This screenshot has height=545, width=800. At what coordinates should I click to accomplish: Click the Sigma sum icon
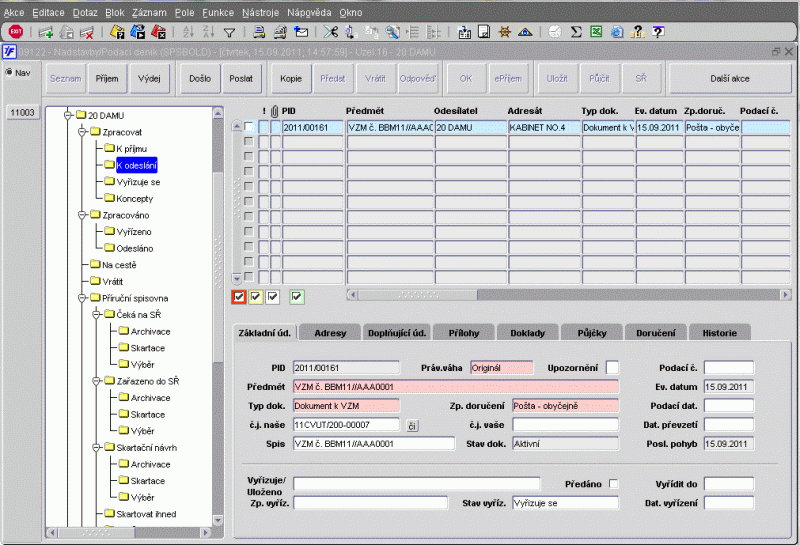574,32
